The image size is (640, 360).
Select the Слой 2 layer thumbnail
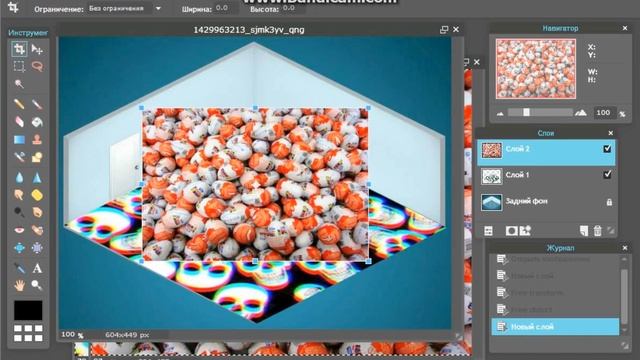(x=492, y=151)
